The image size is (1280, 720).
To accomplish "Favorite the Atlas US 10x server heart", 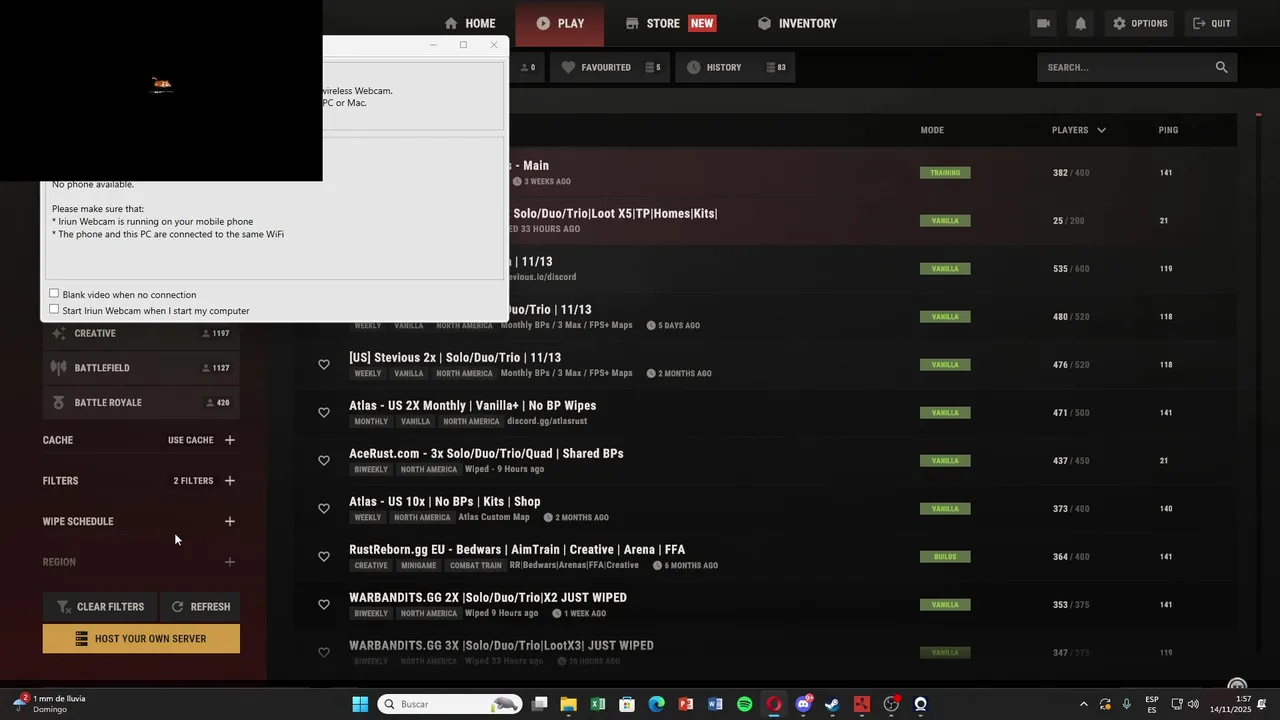I will (324, 508).
